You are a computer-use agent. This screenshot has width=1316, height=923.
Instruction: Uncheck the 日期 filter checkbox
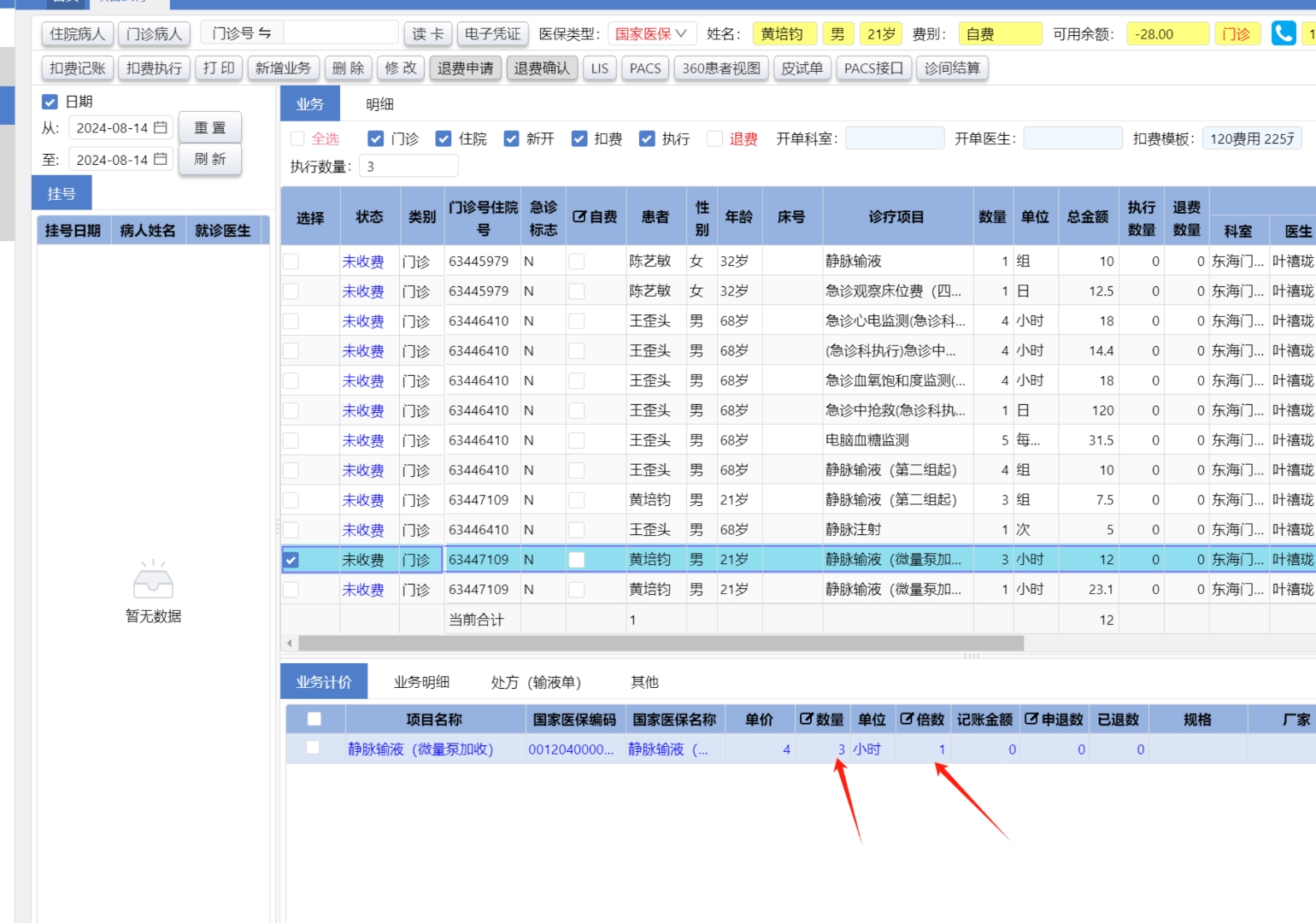(x=50, y=102)
